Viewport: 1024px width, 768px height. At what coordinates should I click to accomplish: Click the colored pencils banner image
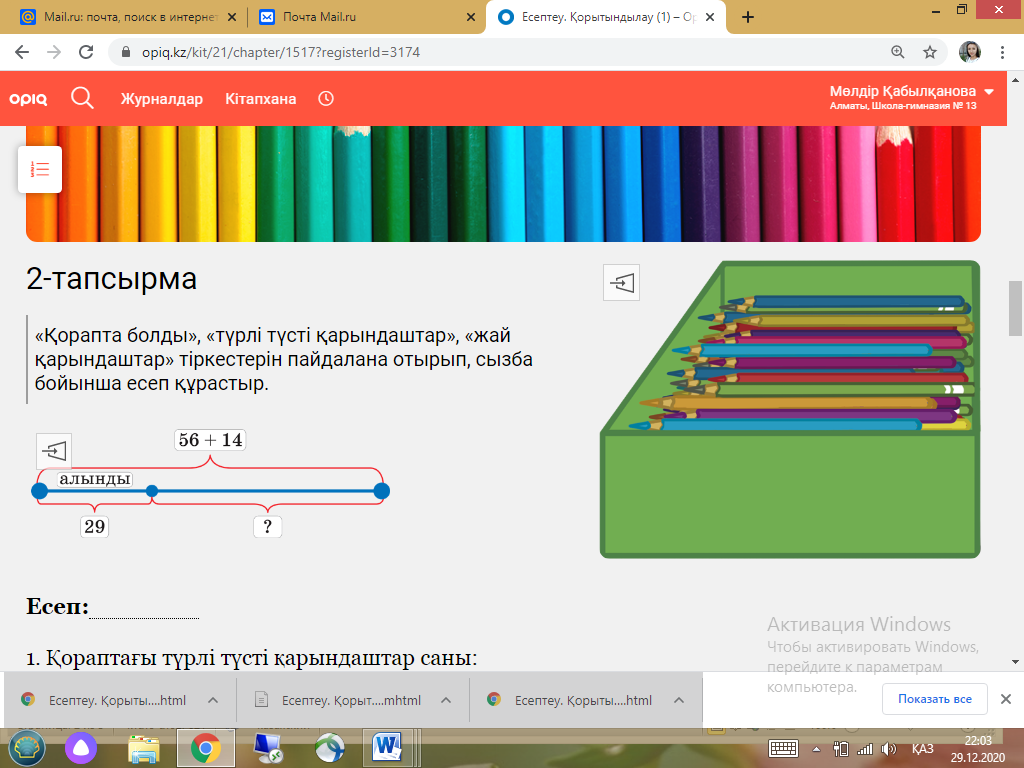(x=503, y=184)
